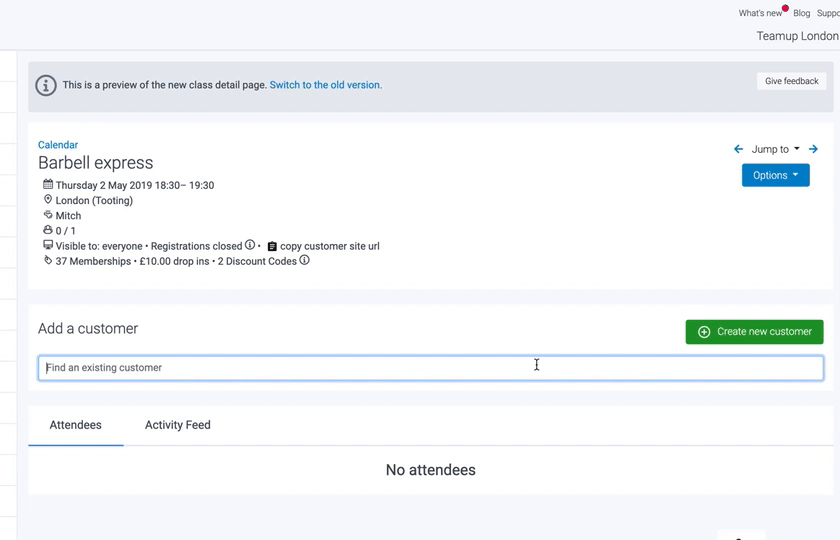Expand the Options dropdown button
The image size is (840, 540).
pyautogui.click(x=775, y=175)
